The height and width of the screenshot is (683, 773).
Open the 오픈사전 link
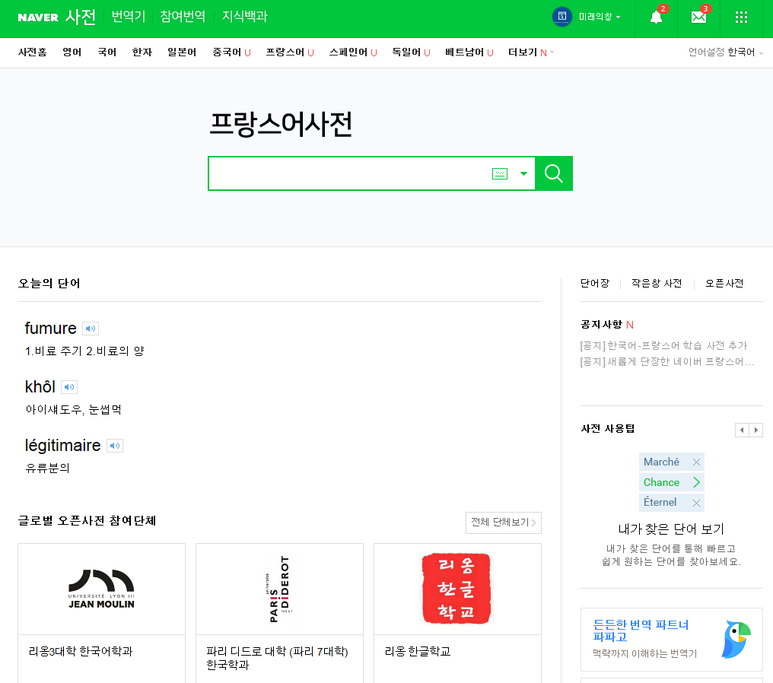pos(724,284)
